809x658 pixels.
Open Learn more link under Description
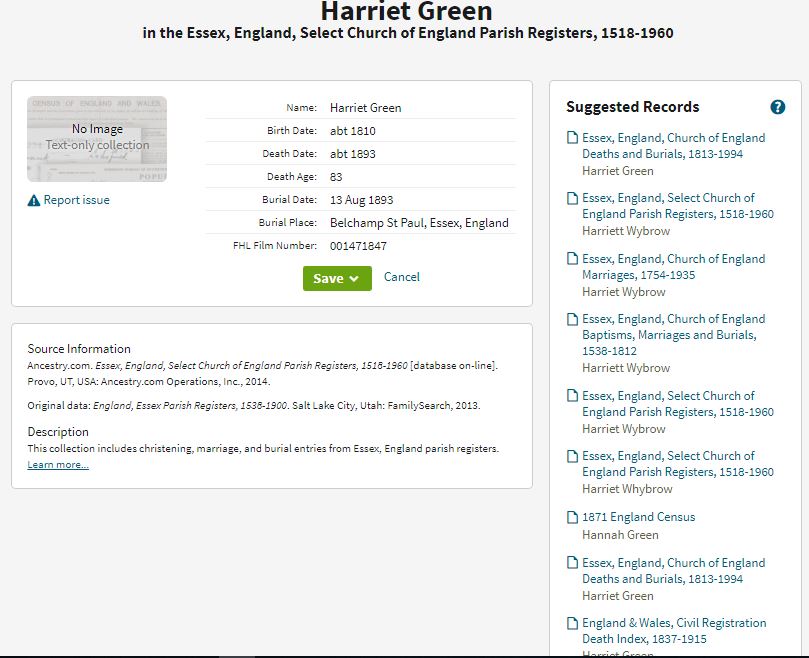pyautogui.click(x=58, y=464)
